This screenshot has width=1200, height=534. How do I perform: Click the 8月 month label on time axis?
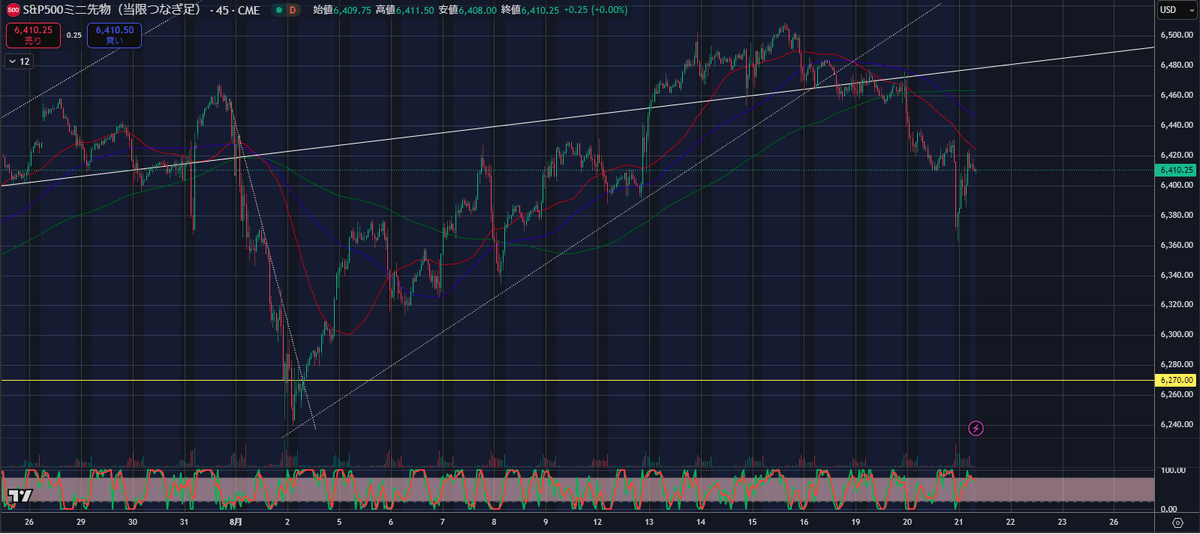pyautogui.click(x=236, y=522)
